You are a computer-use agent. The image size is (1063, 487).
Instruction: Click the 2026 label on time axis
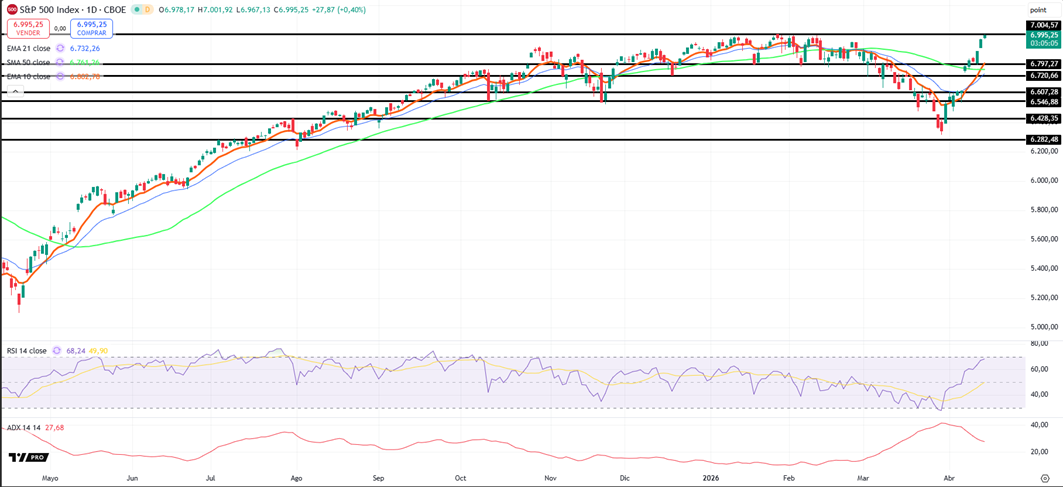pos(710,478)
